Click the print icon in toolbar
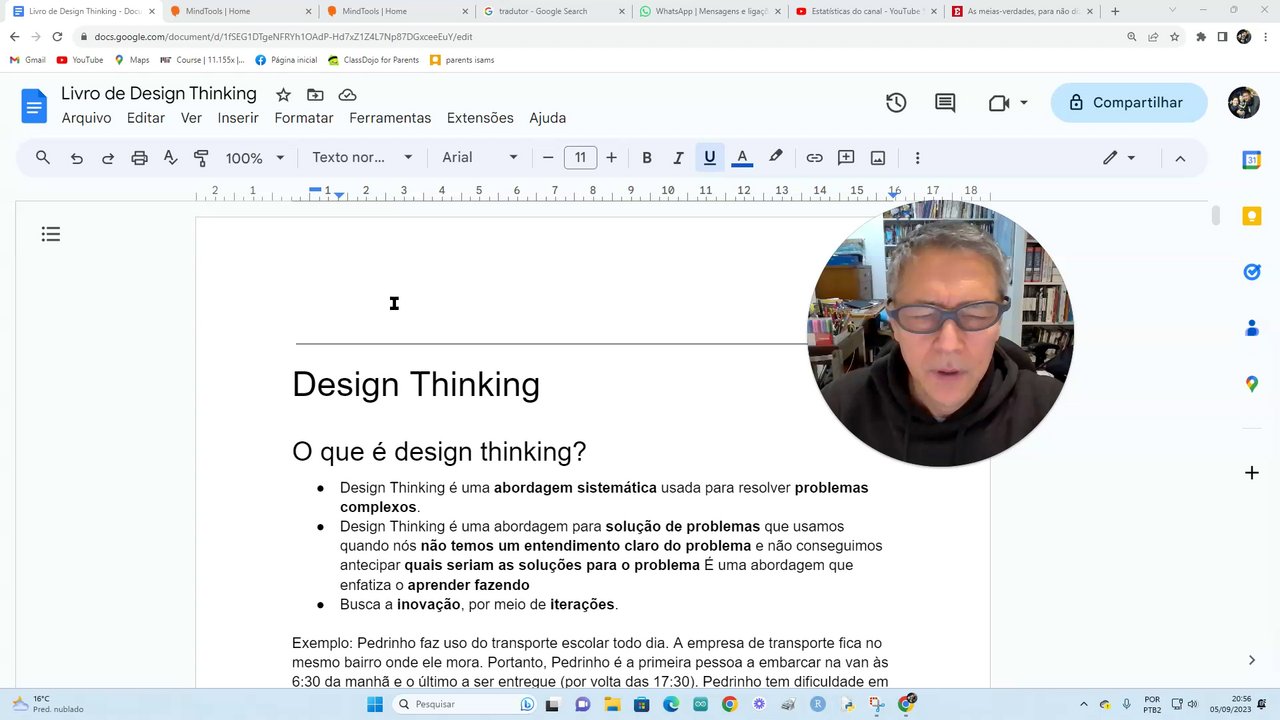The height and width of the screenshot is (720, 1280). click(x=139, y=158)
